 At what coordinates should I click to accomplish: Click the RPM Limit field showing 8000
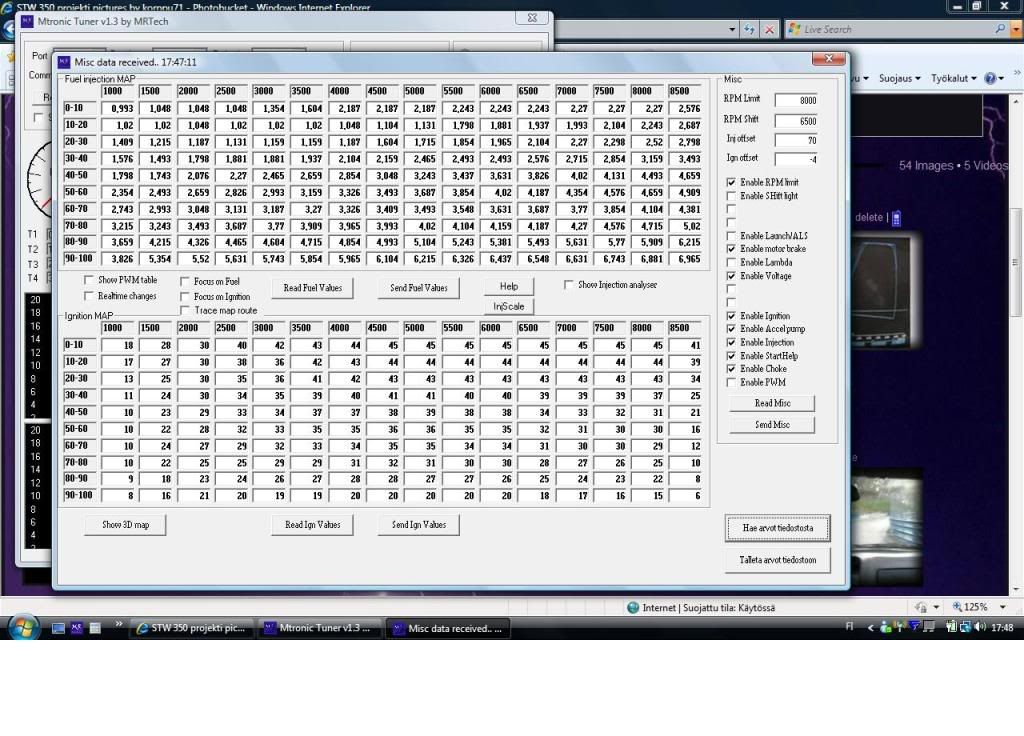pos(796,101)
